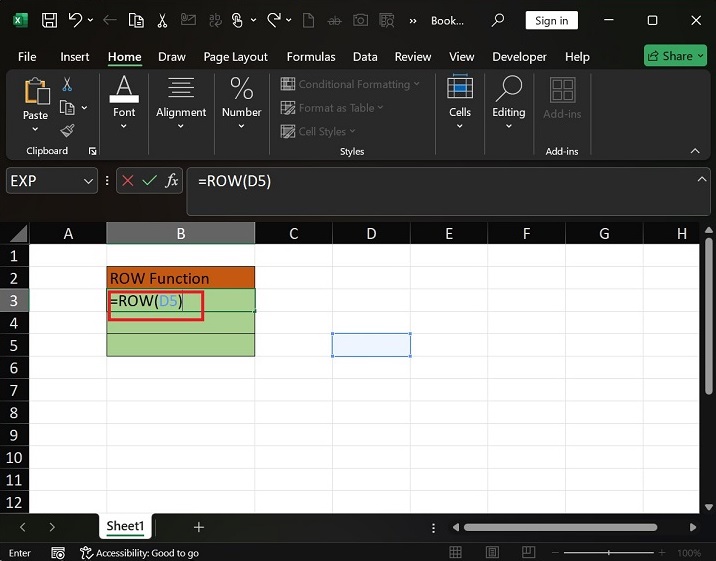716x561 pixels.
Task: Click the Save icon in title bar
Action: [49, 20]
